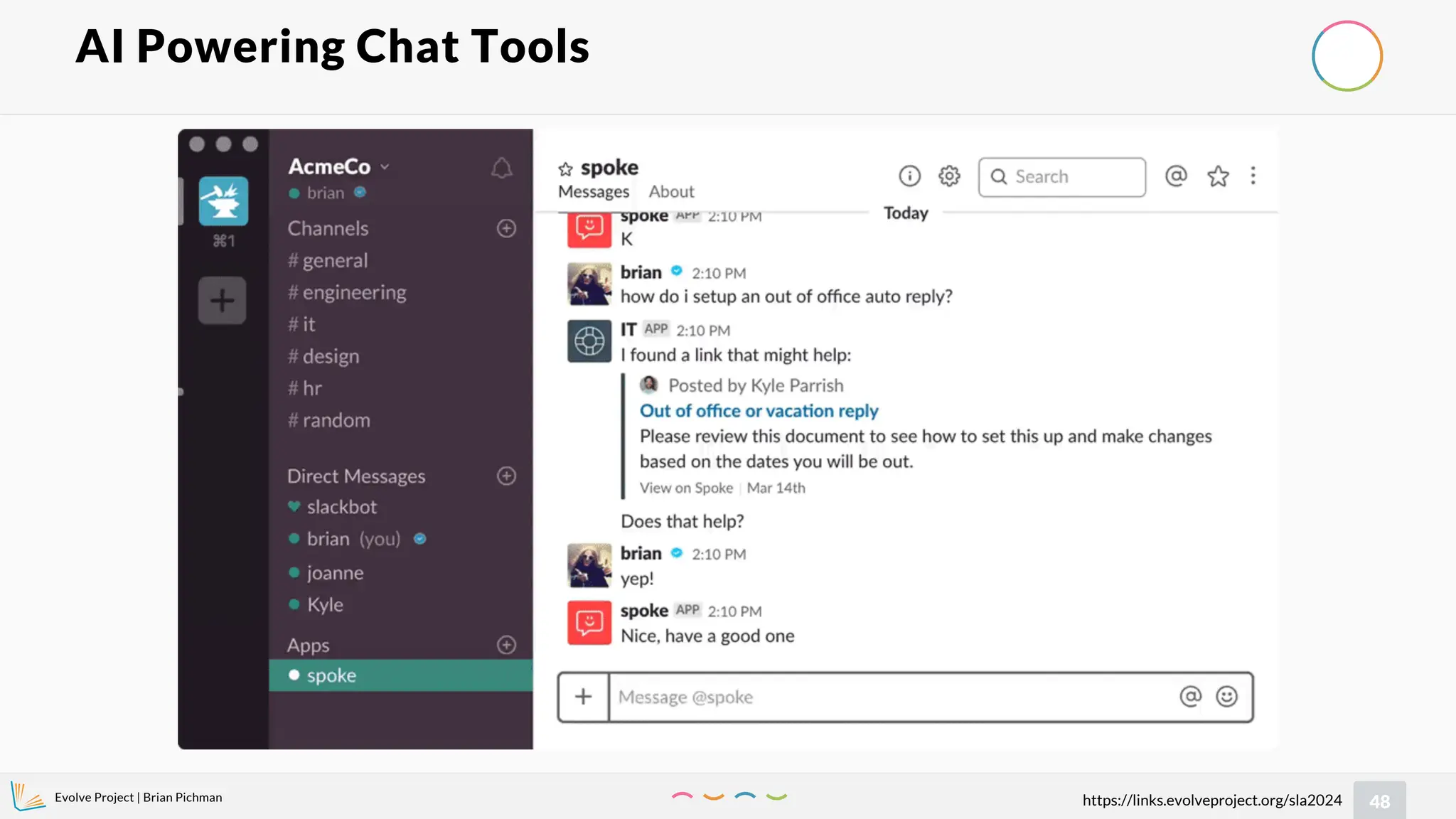Click the notifications bell icon
This screenshot has width=1456, height=819.
coord(501,168)
